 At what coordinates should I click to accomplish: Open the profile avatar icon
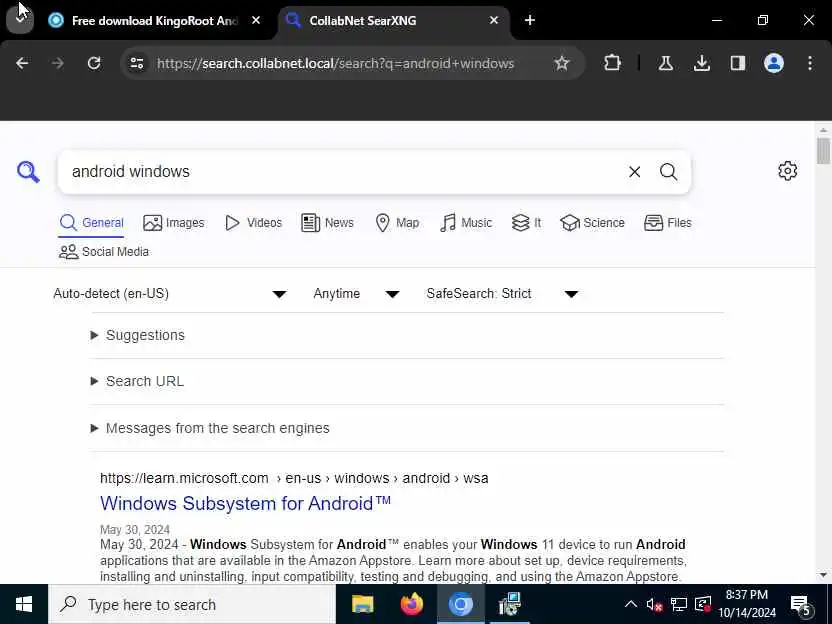pyautogui.click(x=774, y=64)
